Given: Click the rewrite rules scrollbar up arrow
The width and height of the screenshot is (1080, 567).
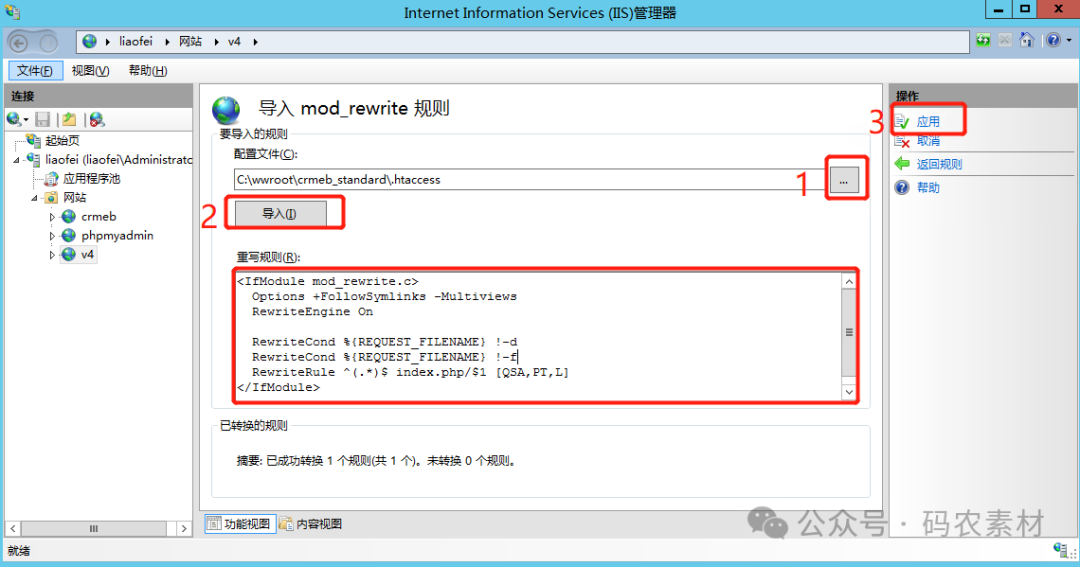Looking at the screenshot, I should (x=849, y=281).
